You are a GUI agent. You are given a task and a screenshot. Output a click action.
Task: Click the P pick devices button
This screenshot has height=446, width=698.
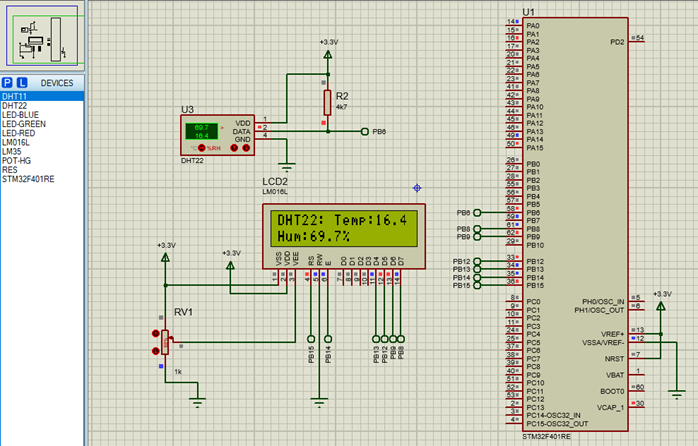pos(7,83)
